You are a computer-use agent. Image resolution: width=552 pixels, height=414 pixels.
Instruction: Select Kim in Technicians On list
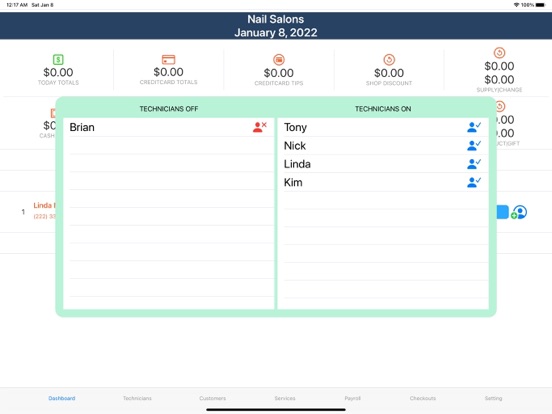(x=383, y=182)
